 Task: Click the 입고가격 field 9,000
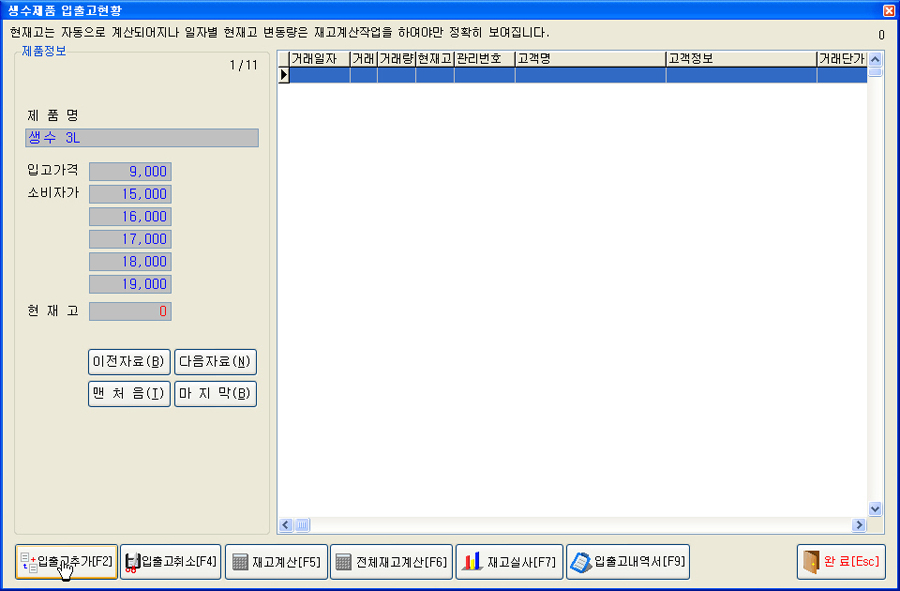[x=130, y=172]
